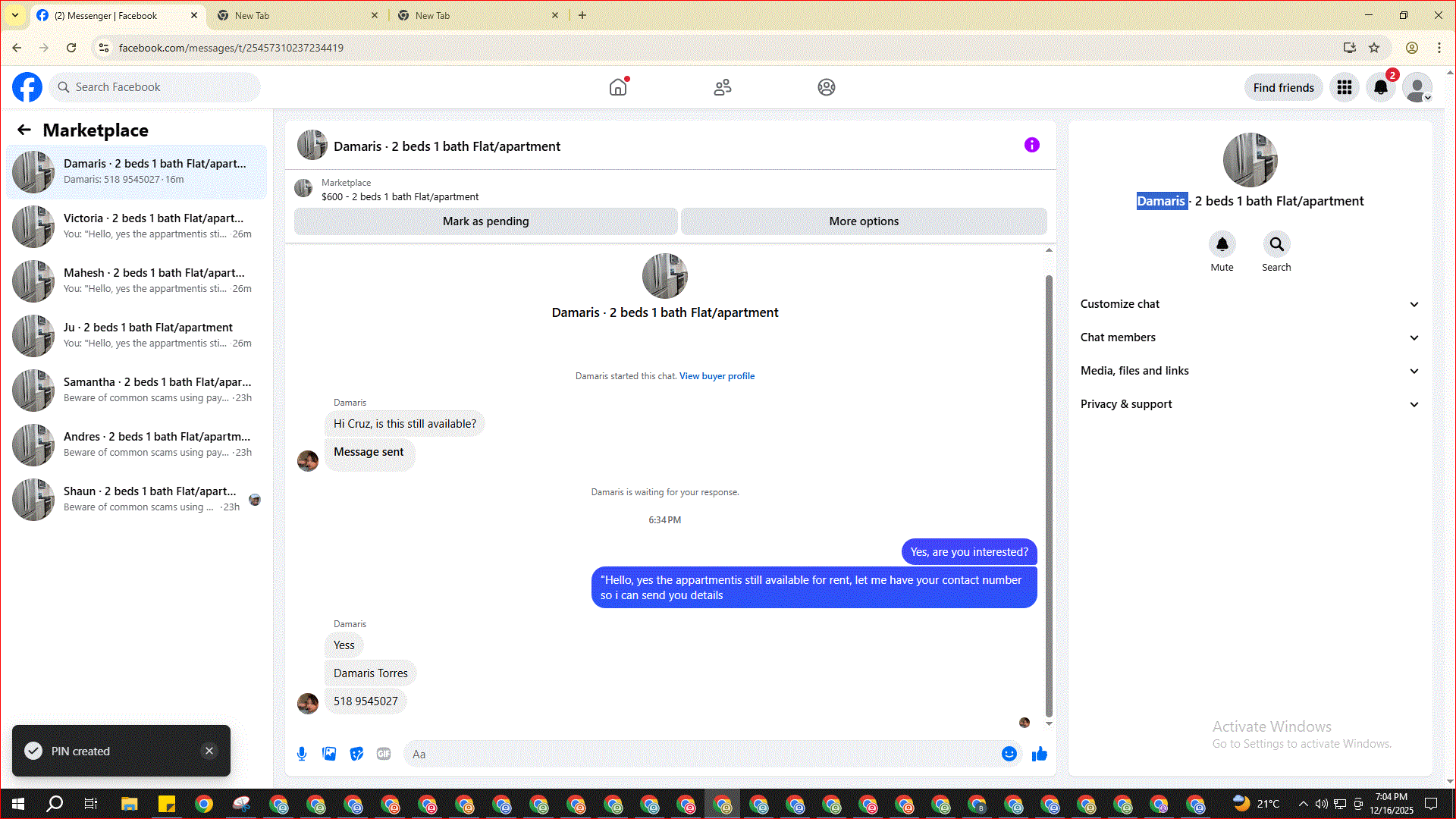Reload the page with browser refresh icon
1456x819 pixels.
(x=71, y=48)
